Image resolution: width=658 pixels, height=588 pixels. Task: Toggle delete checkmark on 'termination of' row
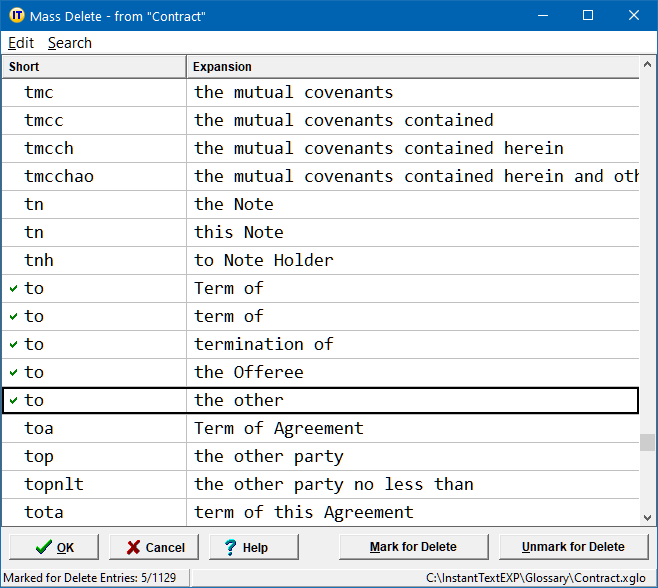pos(13,344)
